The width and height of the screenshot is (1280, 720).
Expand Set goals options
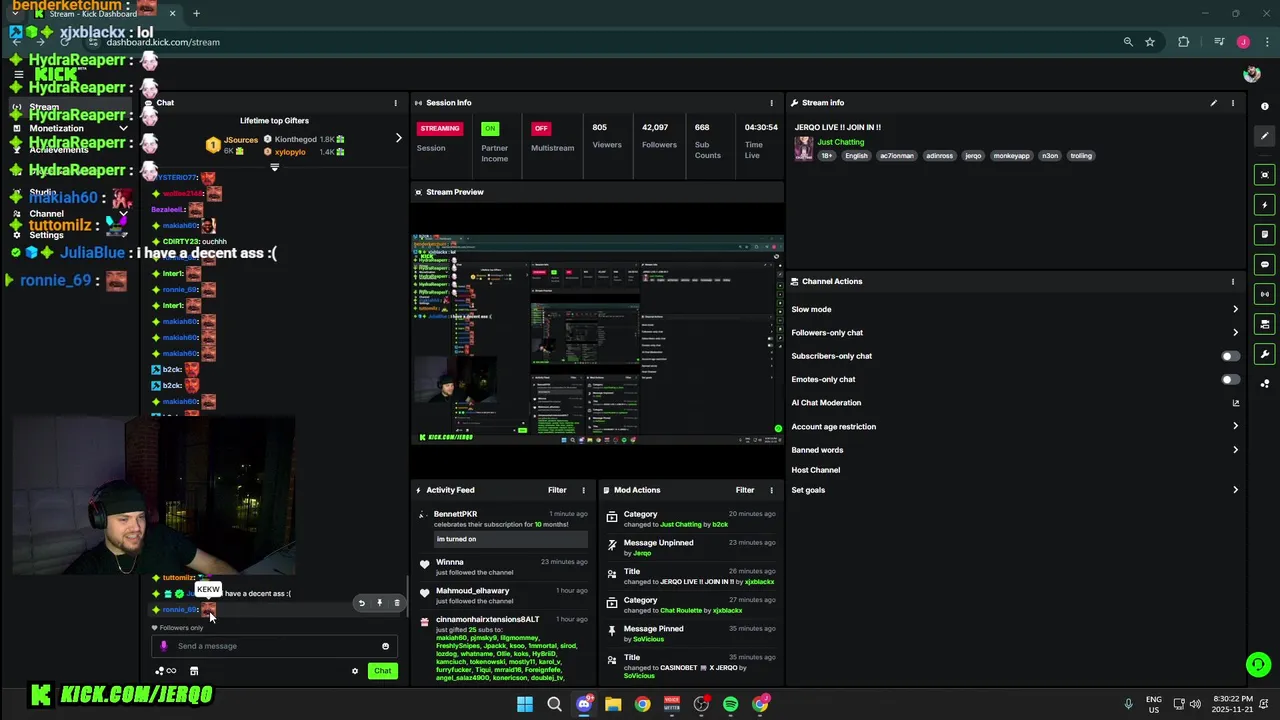coord(1235,490)
